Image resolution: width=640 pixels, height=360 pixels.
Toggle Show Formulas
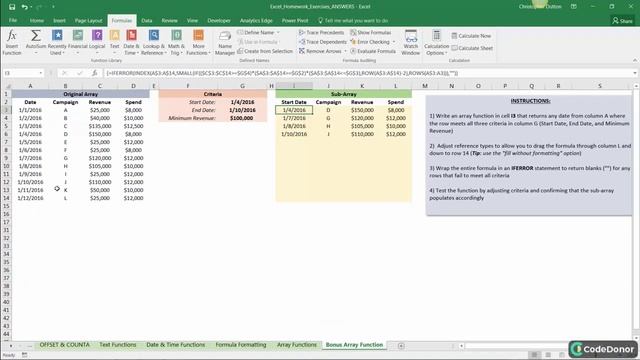(371, 32)
